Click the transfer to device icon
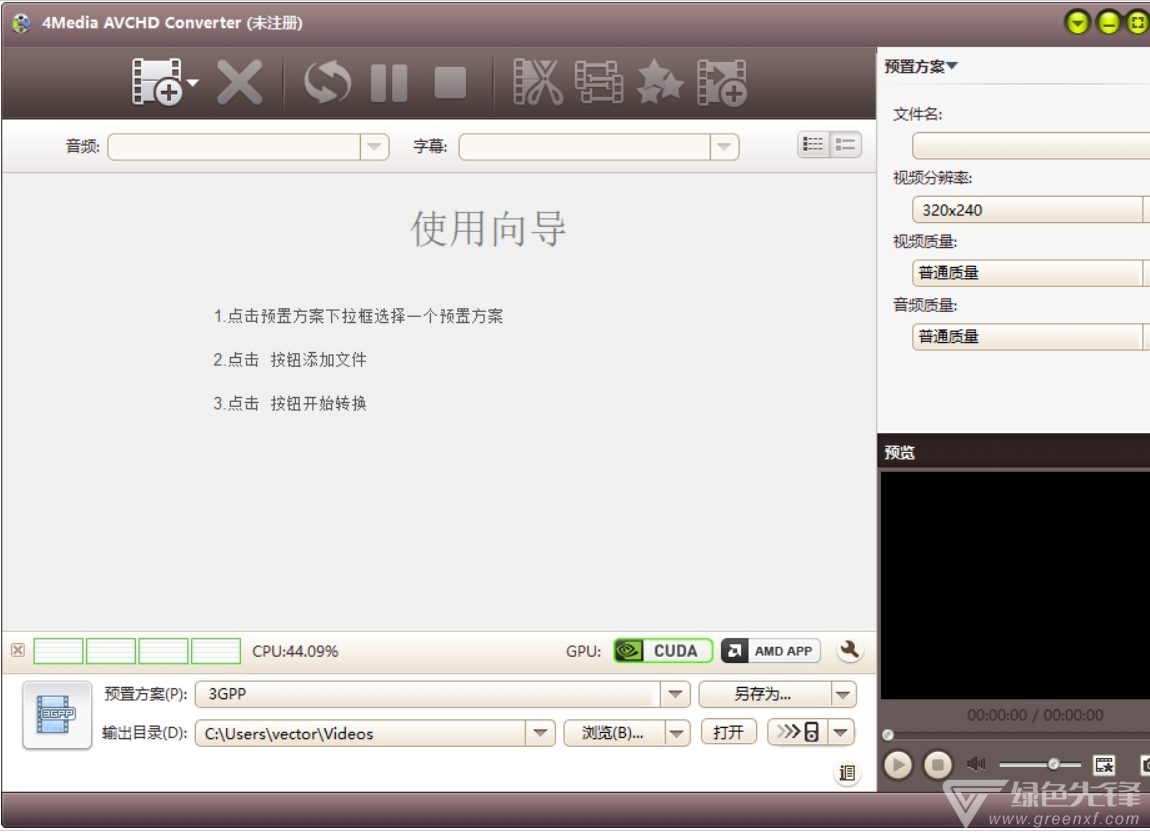Viewport: 1150px width, 833px height. (797, 732)
